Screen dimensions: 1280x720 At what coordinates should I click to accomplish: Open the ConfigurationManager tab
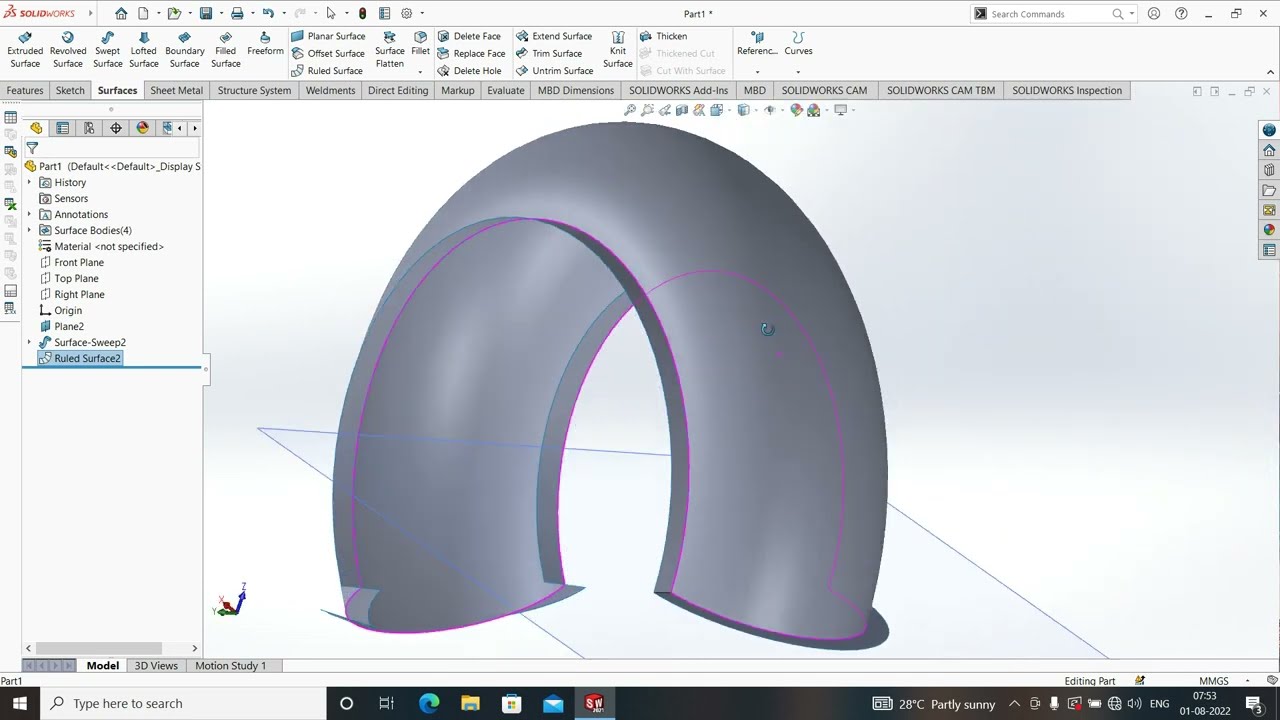[89, 128]
